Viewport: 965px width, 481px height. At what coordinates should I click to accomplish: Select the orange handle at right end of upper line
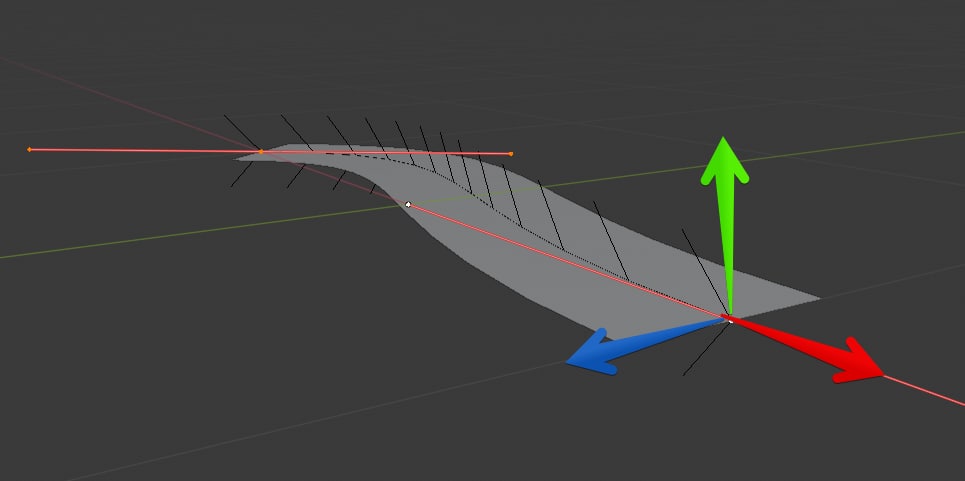(x=511, y=154)
